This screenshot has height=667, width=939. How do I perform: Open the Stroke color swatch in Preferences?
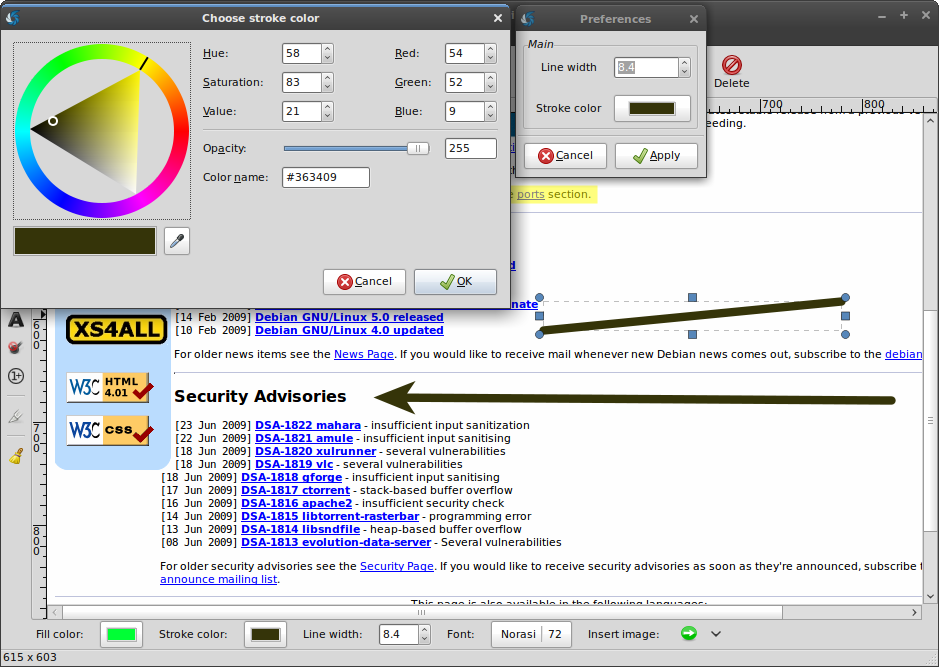[652, 108]
